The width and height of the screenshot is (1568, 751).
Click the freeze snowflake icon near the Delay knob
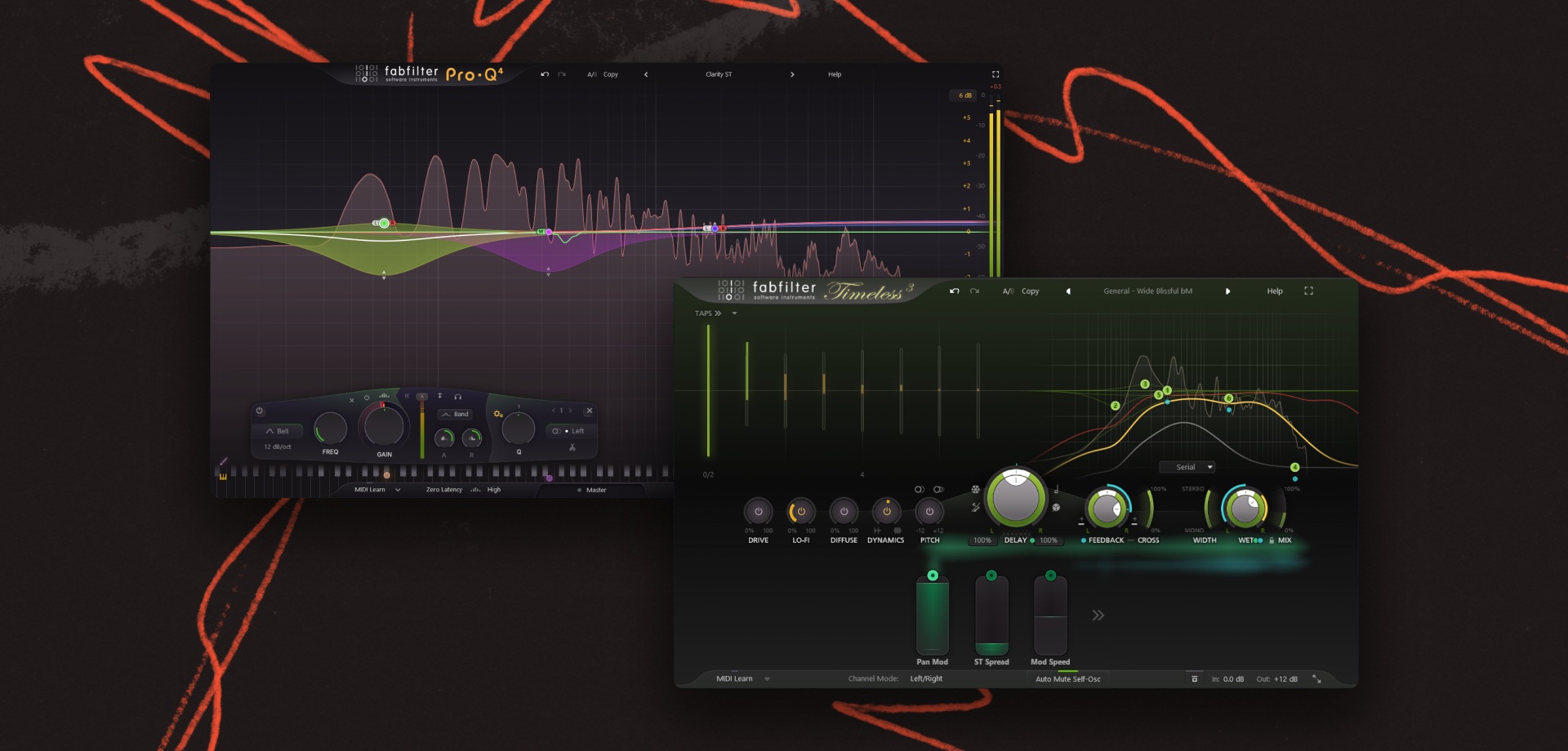[x=974, y=490]
